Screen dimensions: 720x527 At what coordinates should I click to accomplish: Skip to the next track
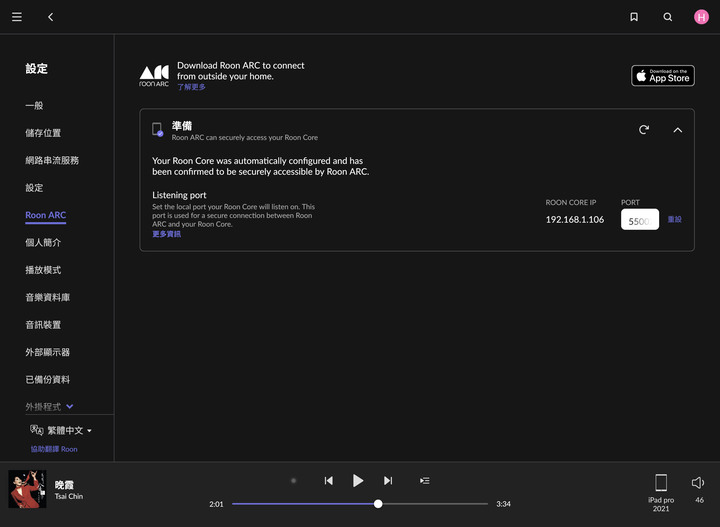click(x=388, y=481)
